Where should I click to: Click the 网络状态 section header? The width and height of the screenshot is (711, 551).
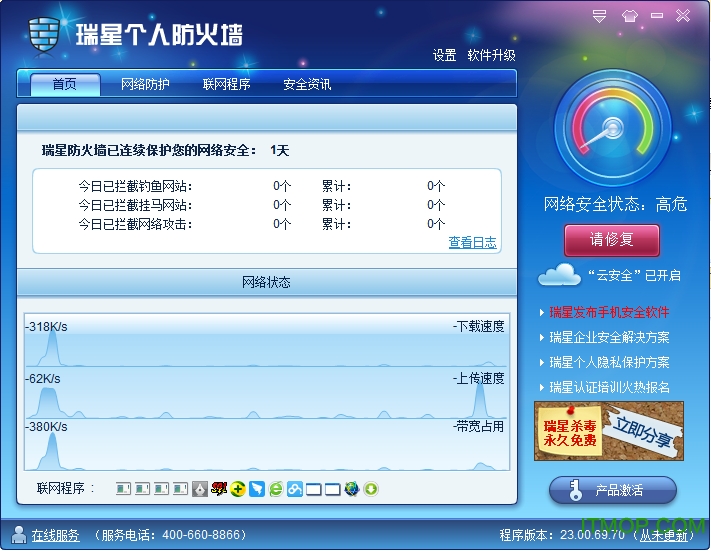[x=266, y=283]
